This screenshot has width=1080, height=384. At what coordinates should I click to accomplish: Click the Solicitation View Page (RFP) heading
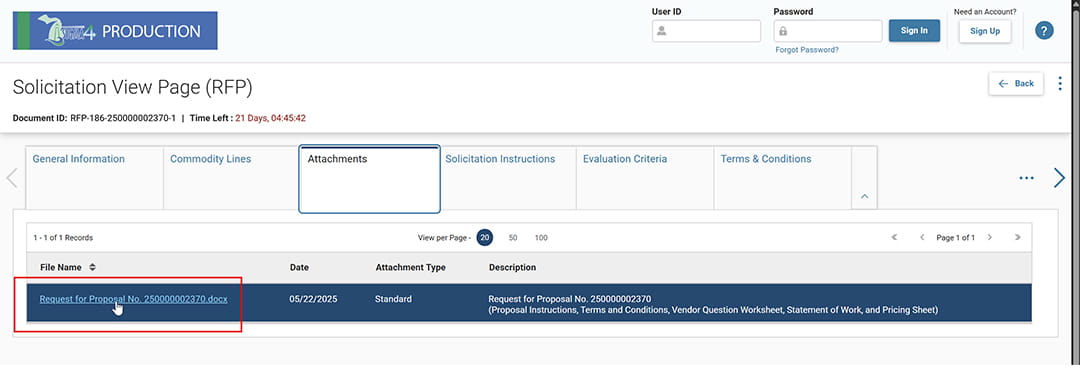(133, 87)
